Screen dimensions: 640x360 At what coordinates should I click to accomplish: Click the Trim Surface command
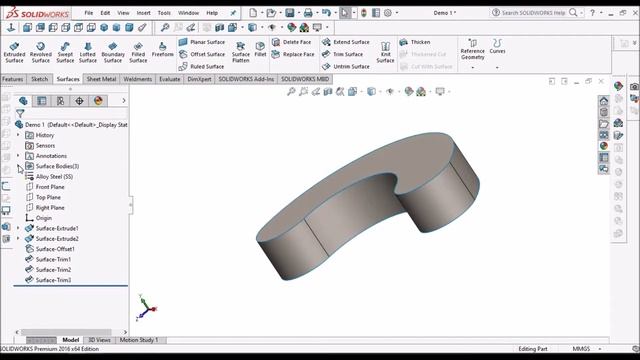342,54
